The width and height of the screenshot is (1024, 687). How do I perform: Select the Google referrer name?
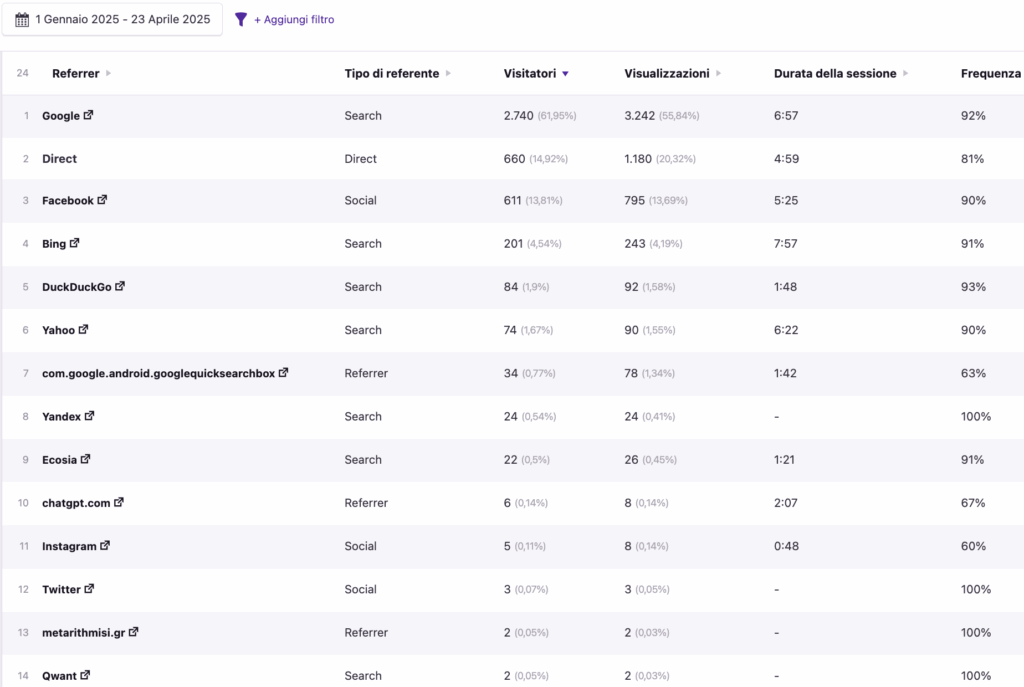pyautogui.click(x=61, y=116)
